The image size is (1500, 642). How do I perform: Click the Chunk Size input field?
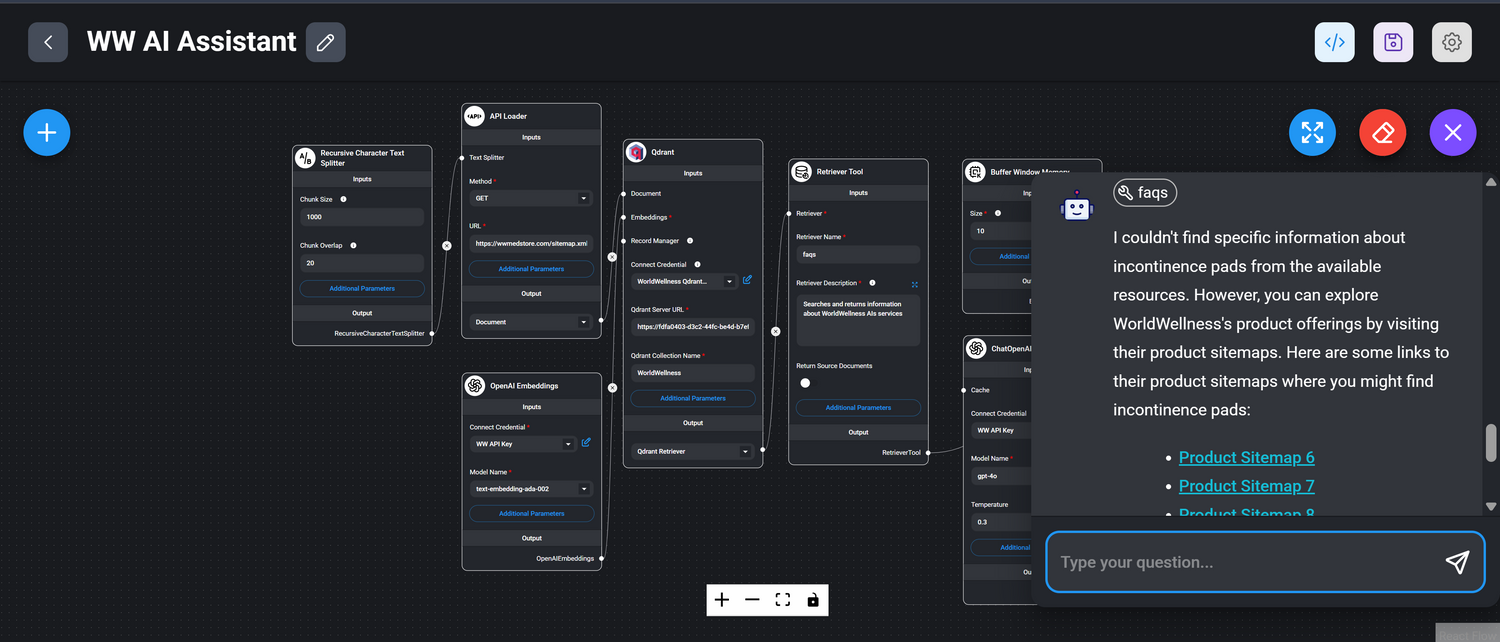coord(362,217)
